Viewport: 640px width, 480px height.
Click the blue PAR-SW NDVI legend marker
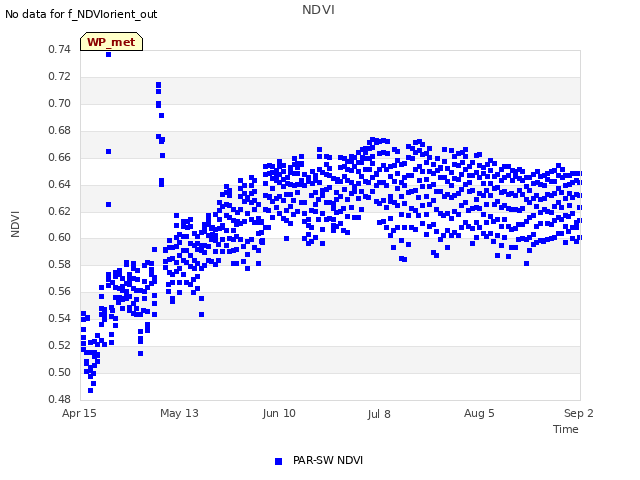tap(278, 461)
